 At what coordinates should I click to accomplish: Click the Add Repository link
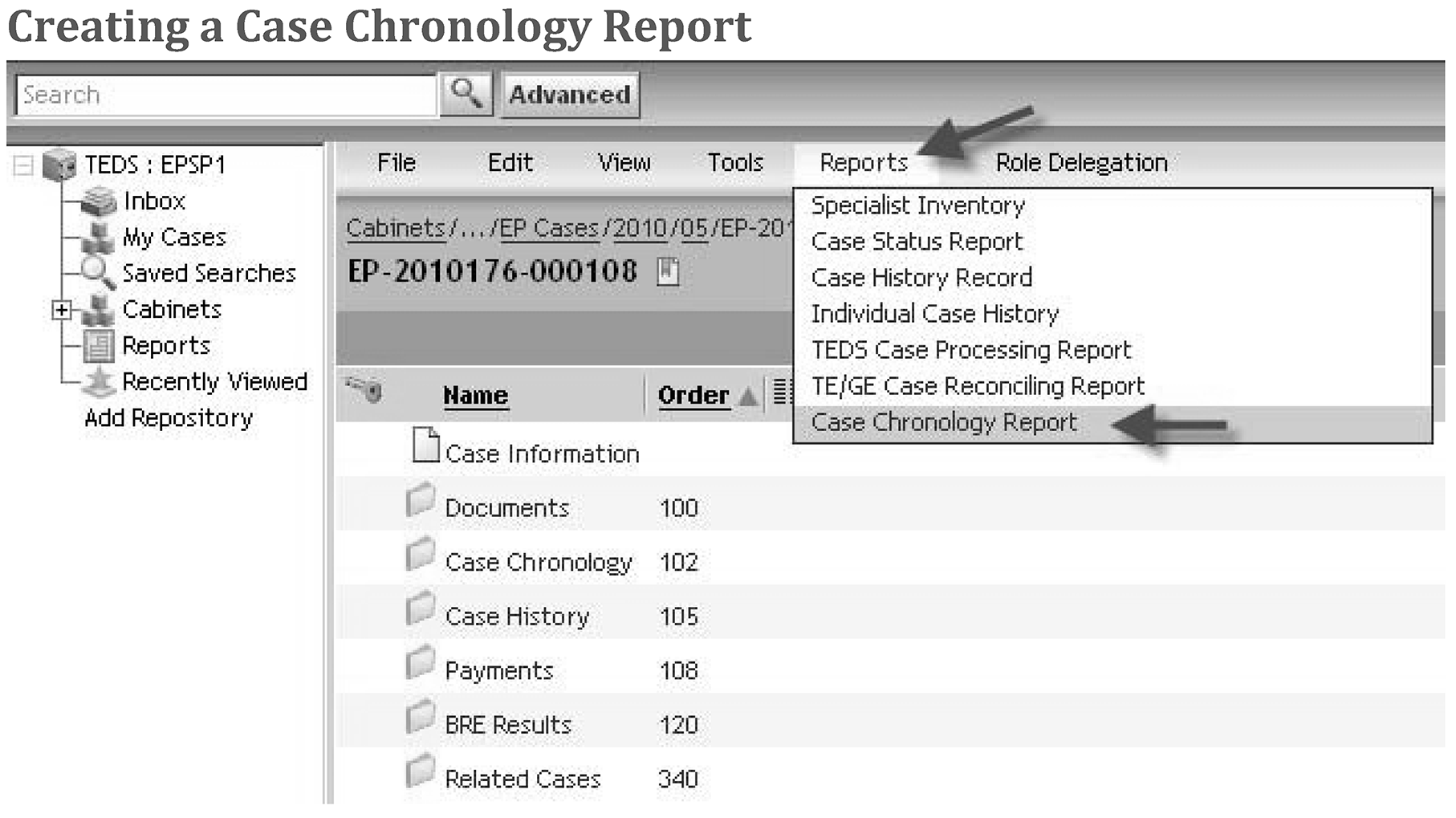pos(169,418)
